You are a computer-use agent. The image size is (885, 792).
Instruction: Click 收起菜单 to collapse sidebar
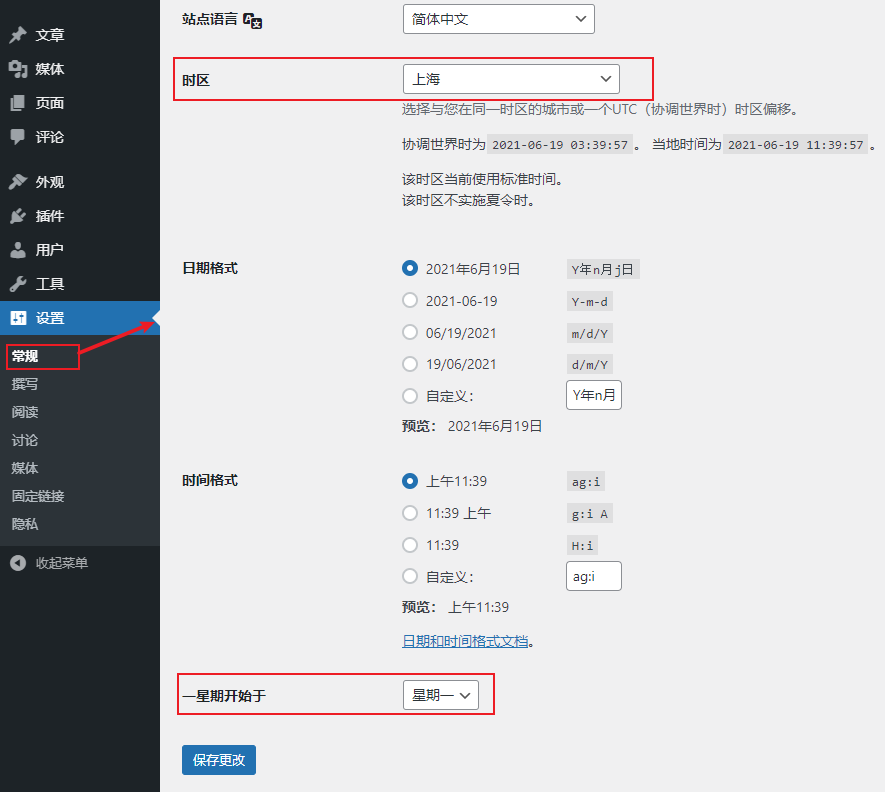click(x=62, y=563)
